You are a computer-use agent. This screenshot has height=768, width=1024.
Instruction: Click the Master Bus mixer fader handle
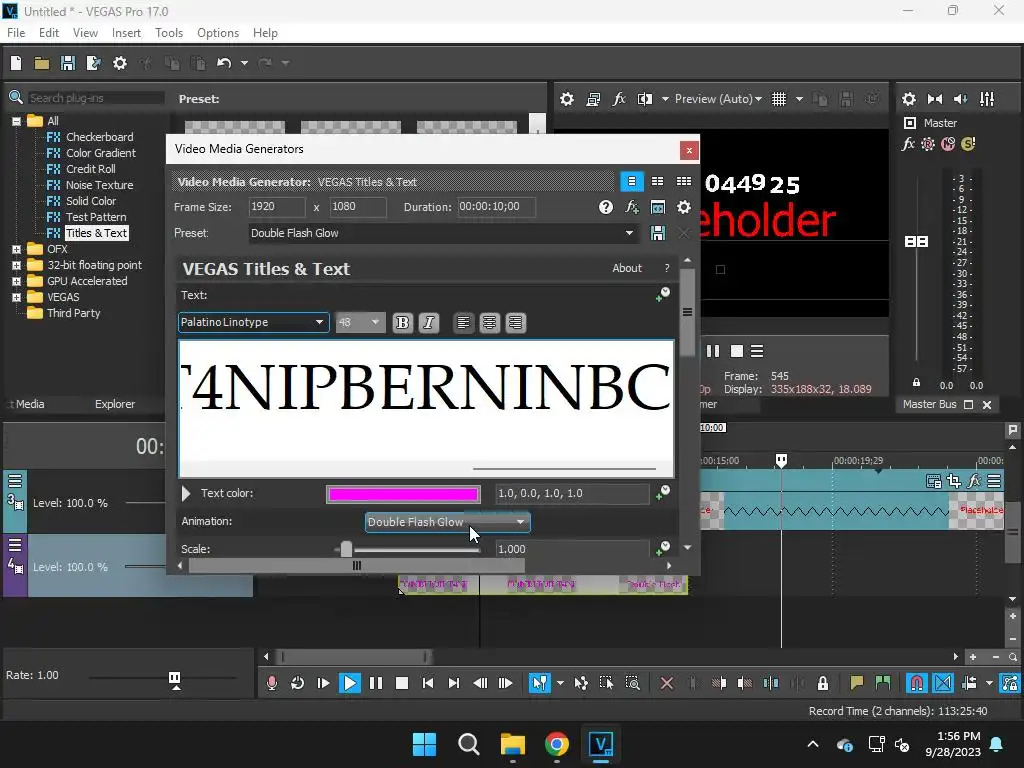point(916,242)
